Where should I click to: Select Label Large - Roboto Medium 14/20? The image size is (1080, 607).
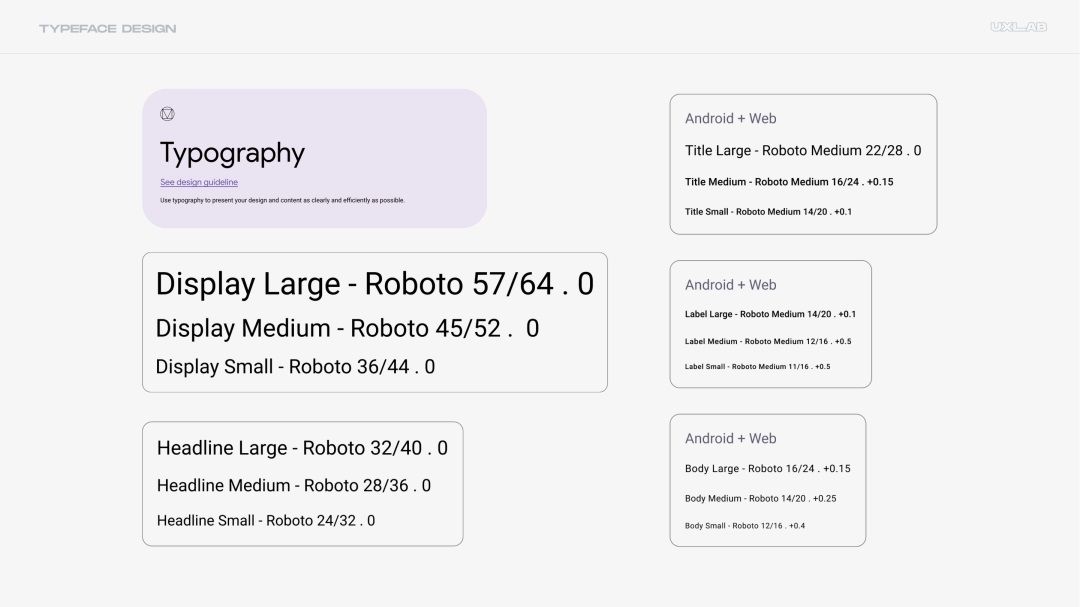point(770,314)
